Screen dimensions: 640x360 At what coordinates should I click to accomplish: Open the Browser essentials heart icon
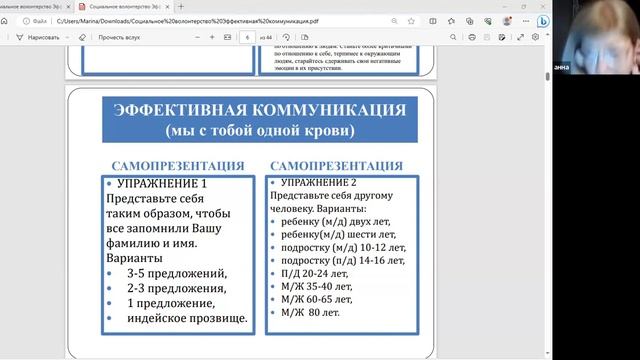pyautogui.click(x=488, y=21)
